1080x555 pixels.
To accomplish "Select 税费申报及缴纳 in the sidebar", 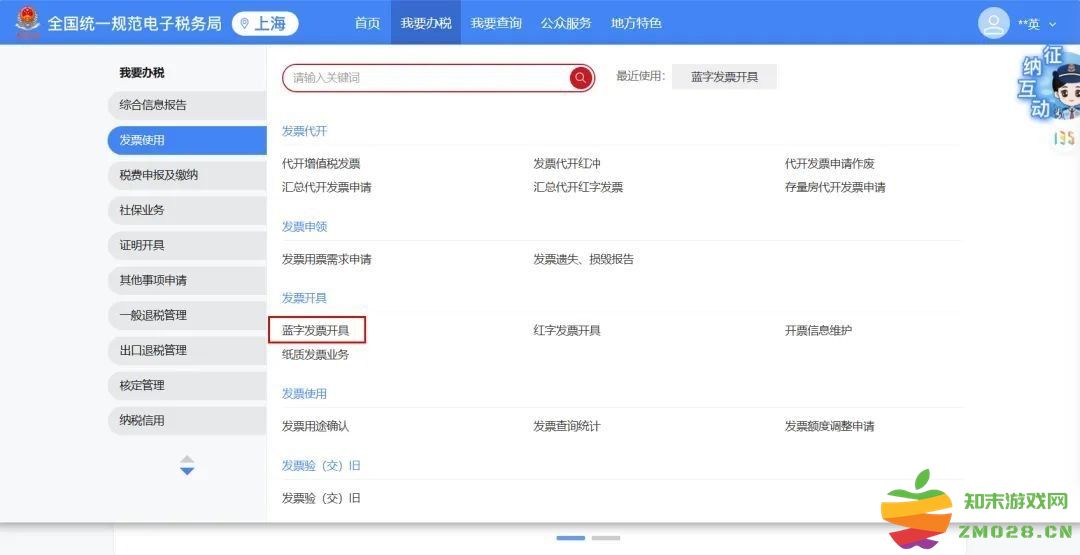I will tap(187, 176).
